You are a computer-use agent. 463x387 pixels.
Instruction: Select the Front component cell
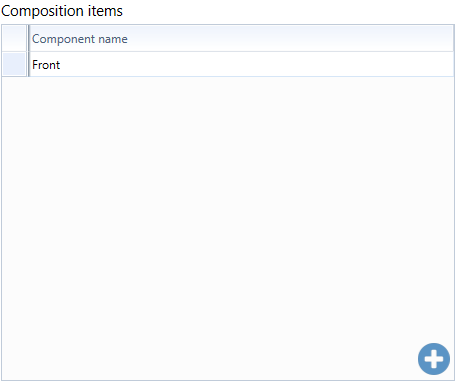click(241, 64)
